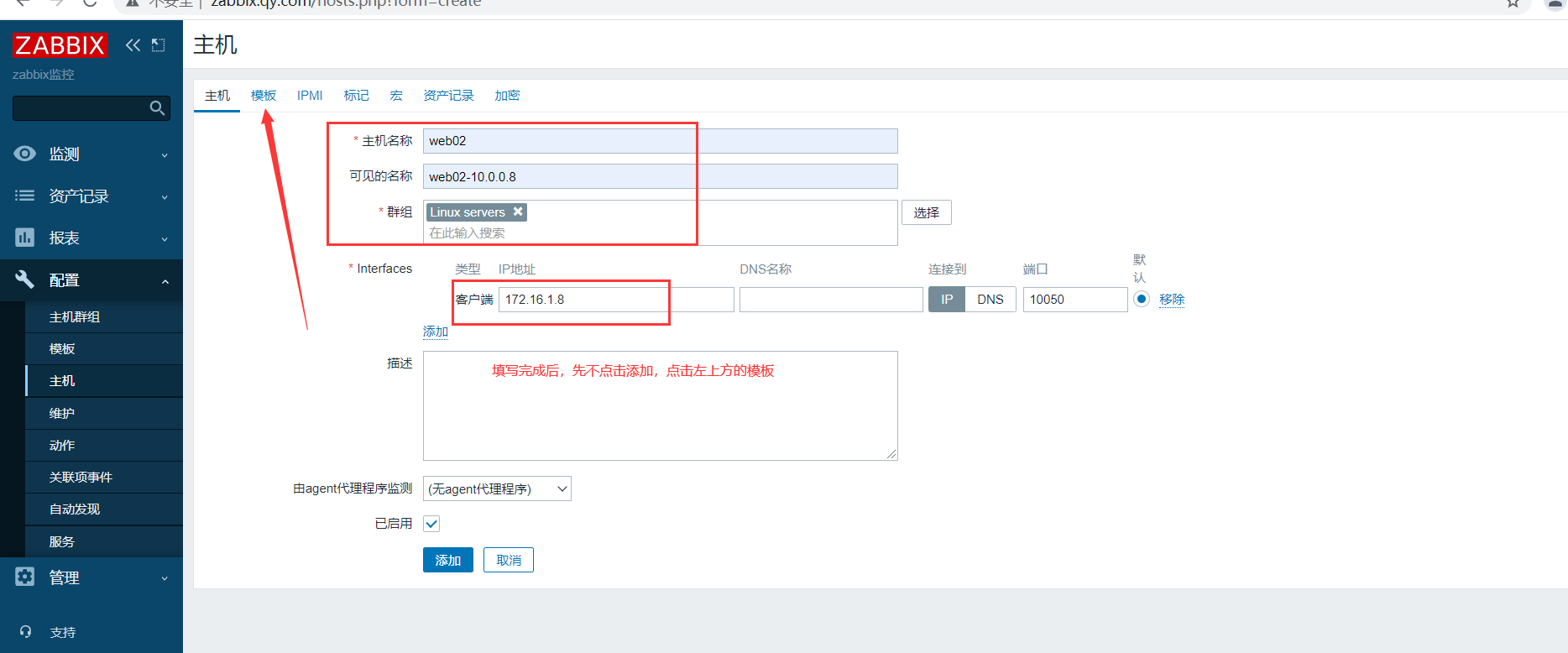Image resolution: width=1568 pixels, height=653 pixels.
Task: Focus the 主机名称 field
Action: (661, 141)
